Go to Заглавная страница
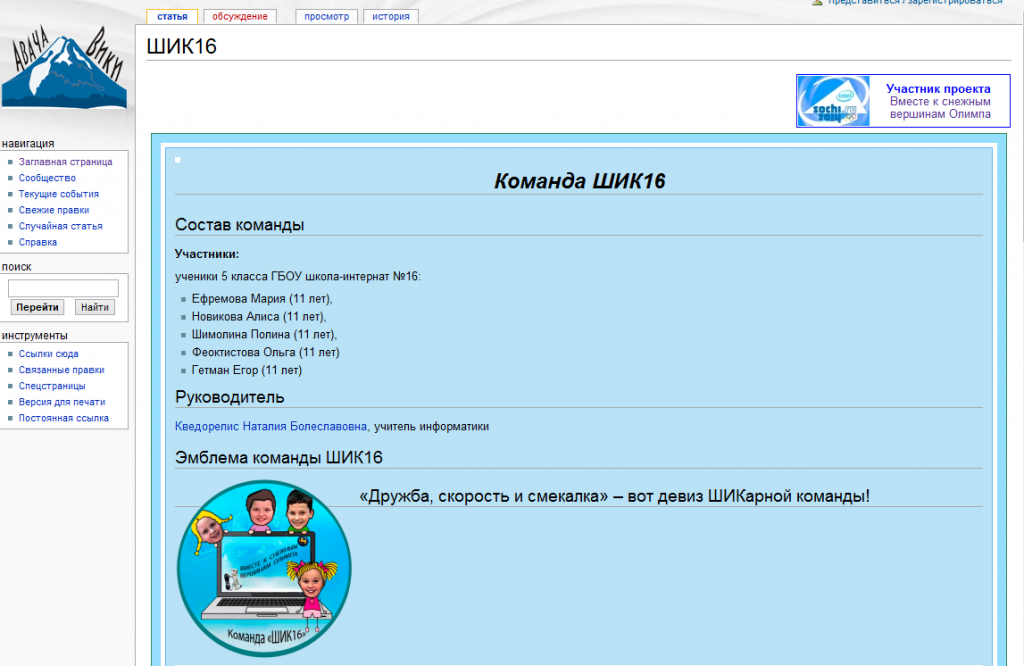Image resolution: width=1024 pixels, height=666 pixels. (x=65, y=162)
